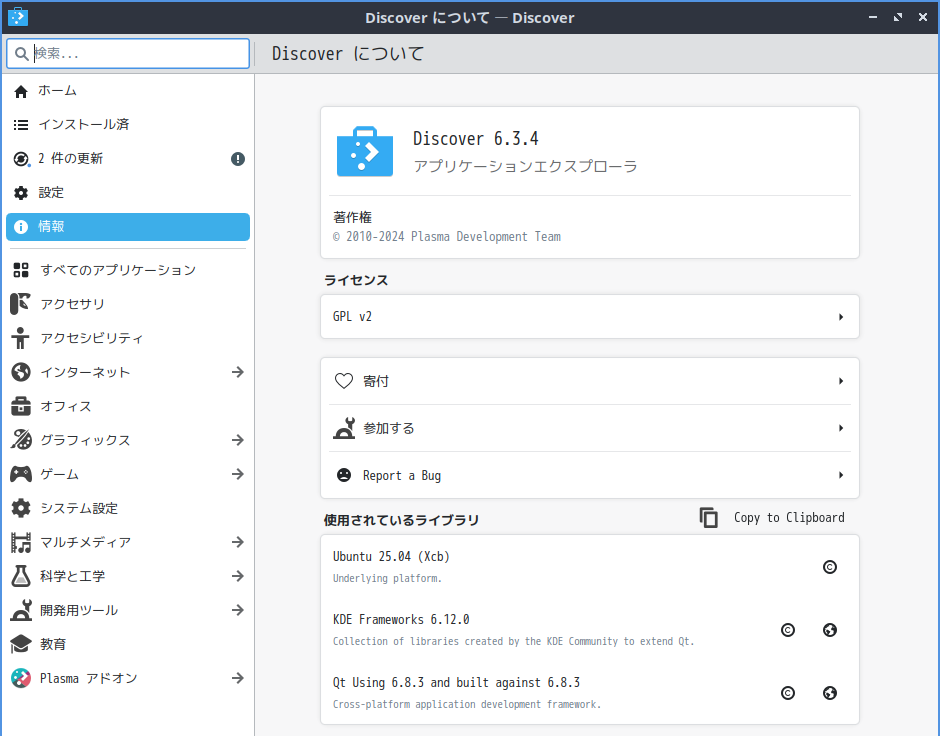Expand the 科学と工学 category arrow
Screen dimensions: 940x736
coord(238,577)
